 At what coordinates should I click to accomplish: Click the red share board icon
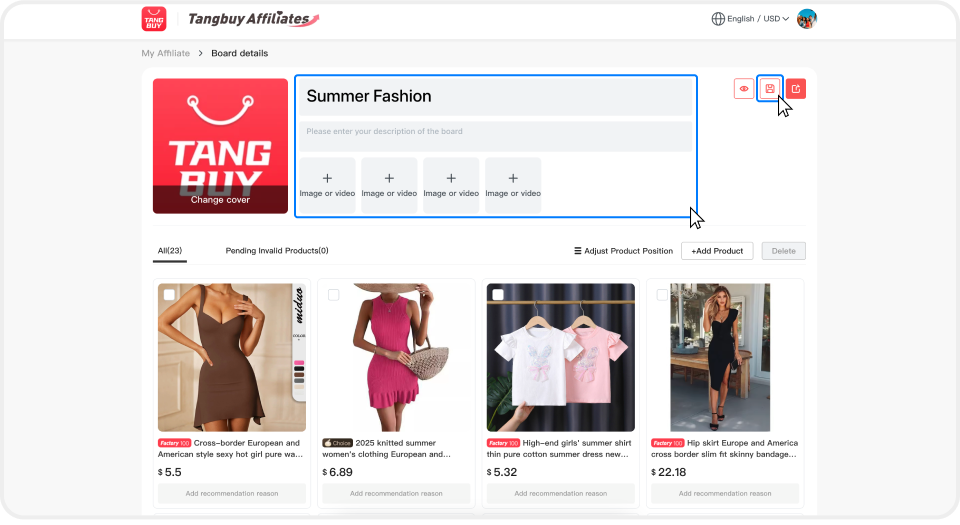(x=796, y=89)
